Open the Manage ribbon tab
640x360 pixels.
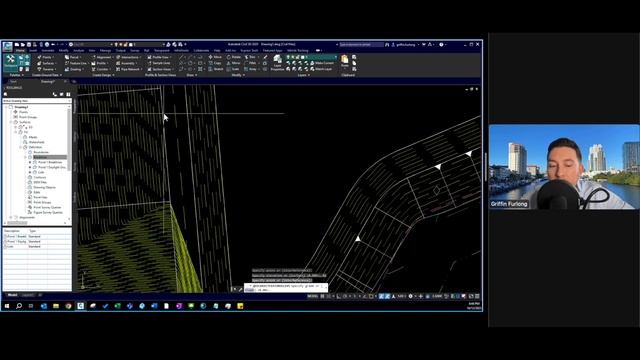[105, 51]
